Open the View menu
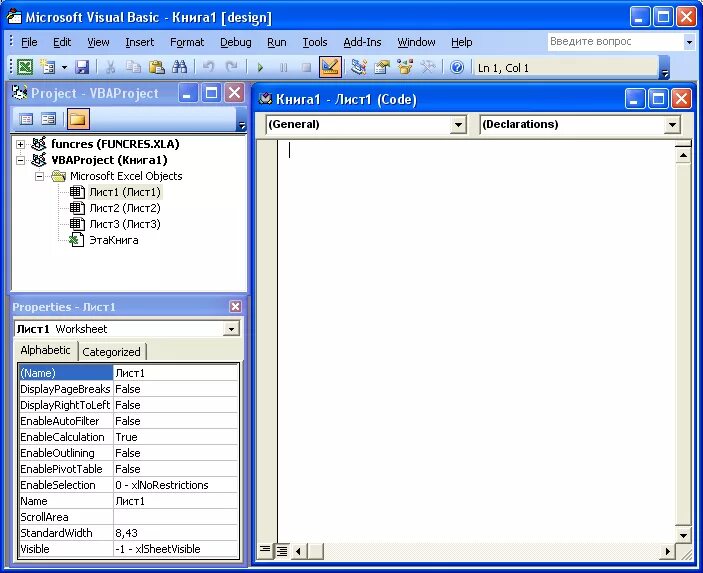703x573 pixels. click(x=98, y=42)
